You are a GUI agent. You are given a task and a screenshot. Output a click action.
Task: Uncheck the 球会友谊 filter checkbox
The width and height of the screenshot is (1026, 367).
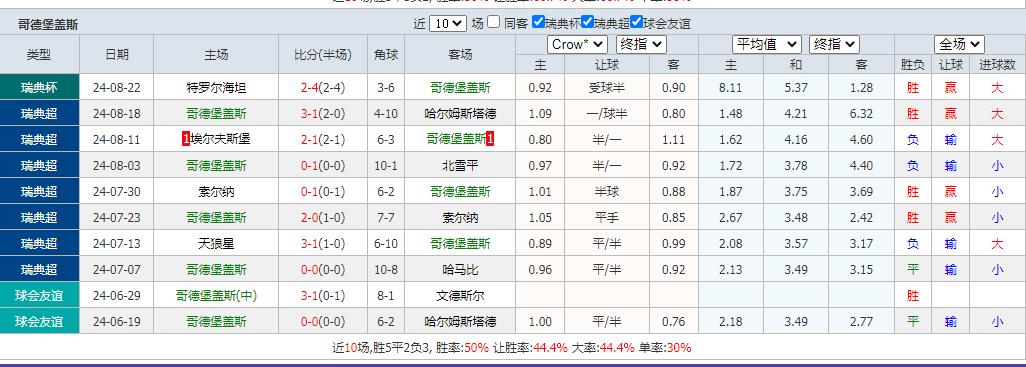[636, 22]
